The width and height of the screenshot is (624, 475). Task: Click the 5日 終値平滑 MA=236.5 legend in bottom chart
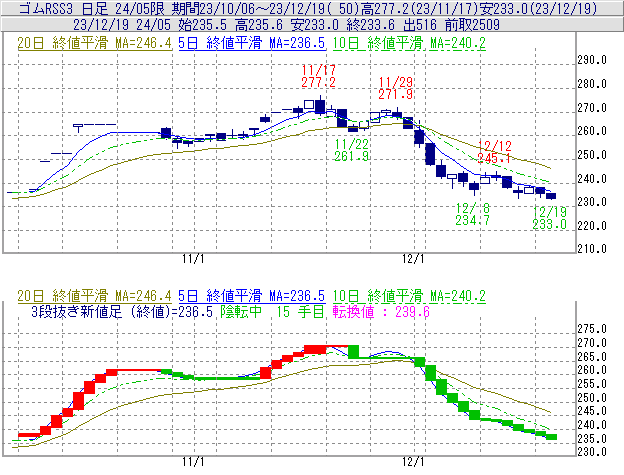[x=252, y=296]
